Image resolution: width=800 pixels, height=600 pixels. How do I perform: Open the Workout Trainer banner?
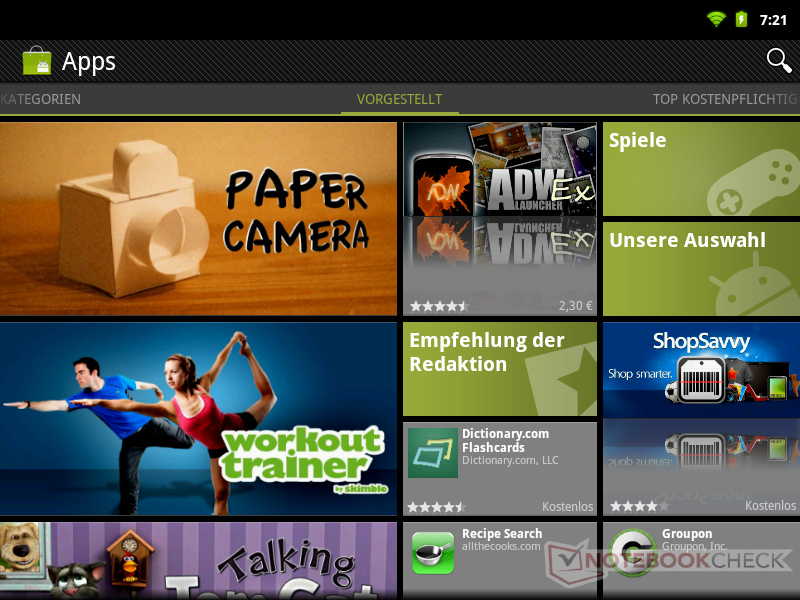(198, 419)
